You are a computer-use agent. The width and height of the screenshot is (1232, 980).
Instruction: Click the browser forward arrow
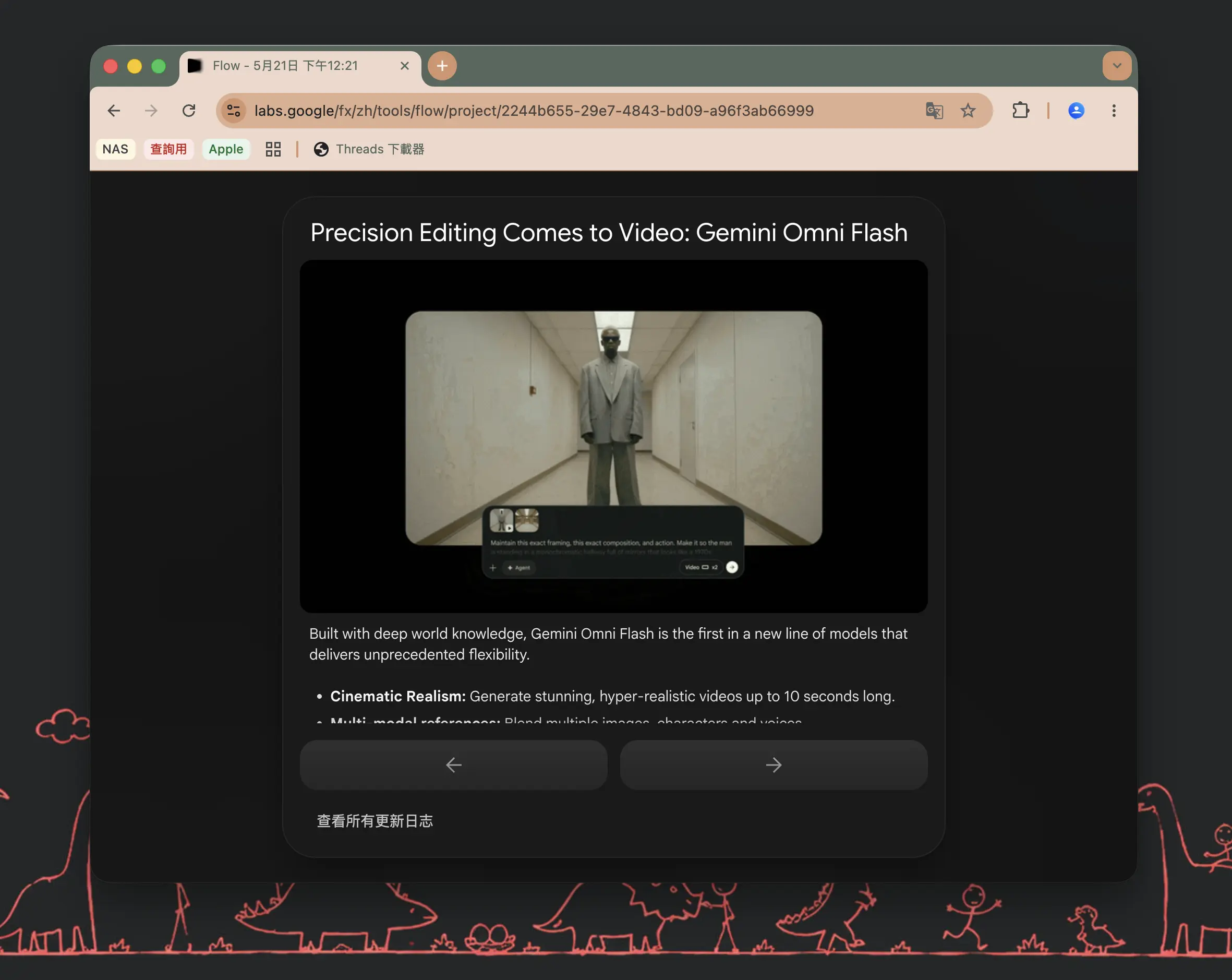[151, 110]
